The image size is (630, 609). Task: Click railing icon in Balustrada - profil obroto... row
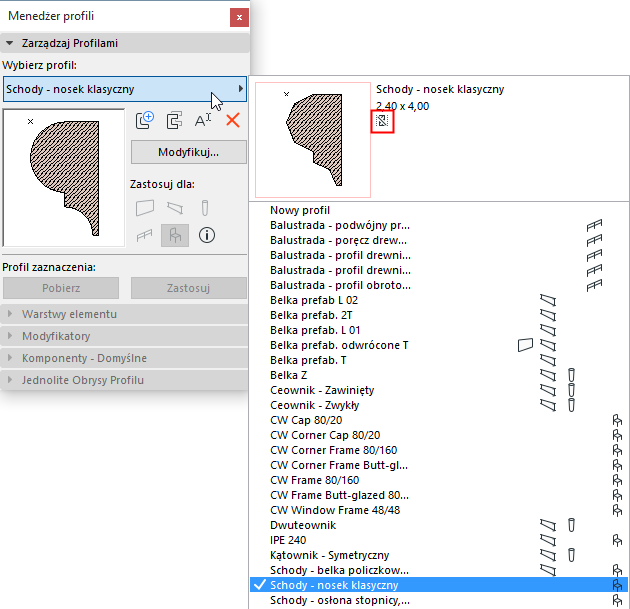pos(594,285)
